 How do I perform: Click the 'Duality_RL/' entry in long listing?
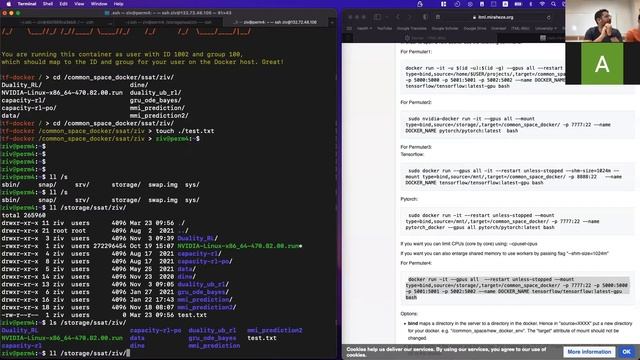click(110, 238)
